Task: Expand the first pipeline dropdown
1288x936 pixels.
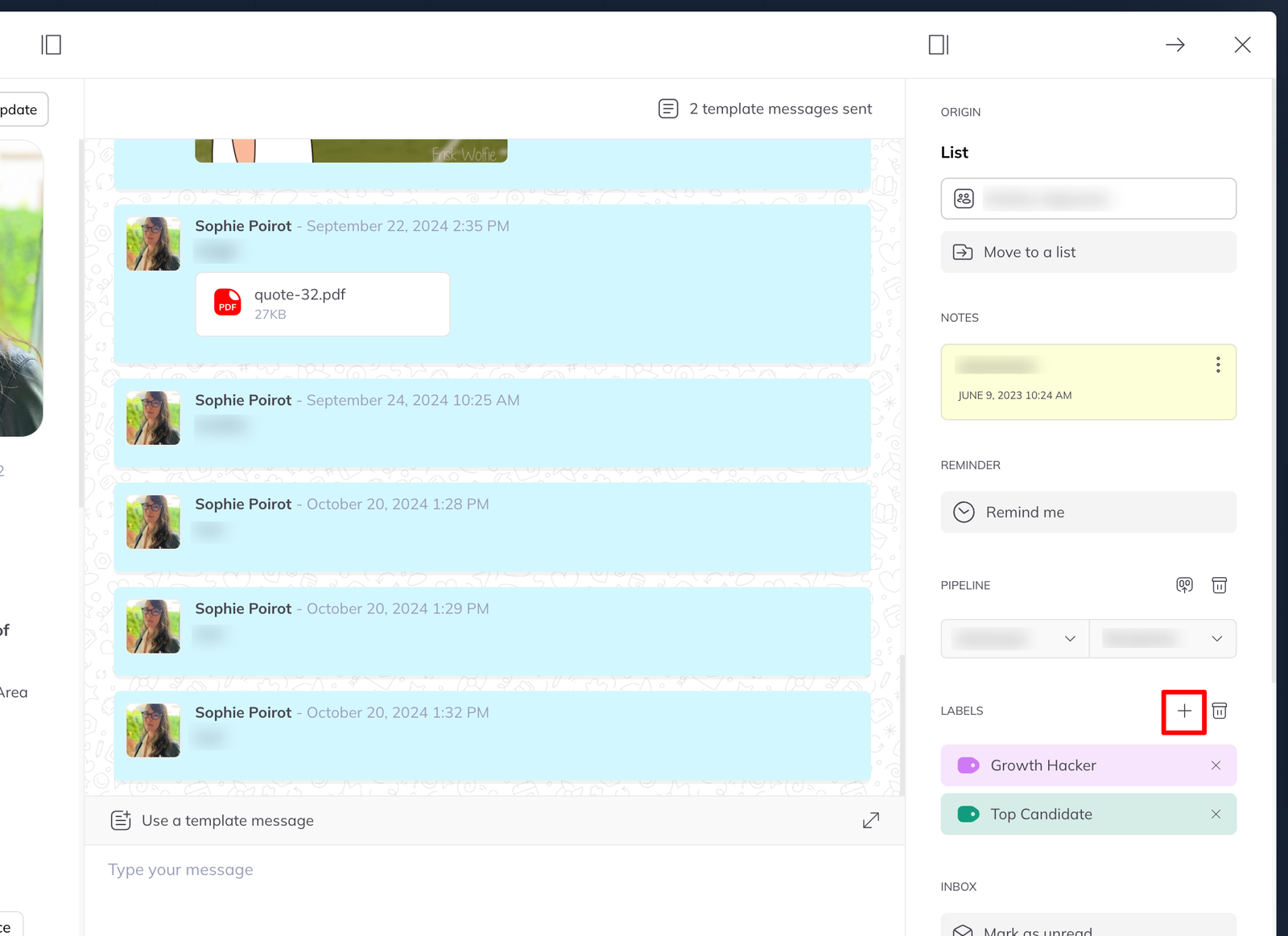Action: [1015, 638]
